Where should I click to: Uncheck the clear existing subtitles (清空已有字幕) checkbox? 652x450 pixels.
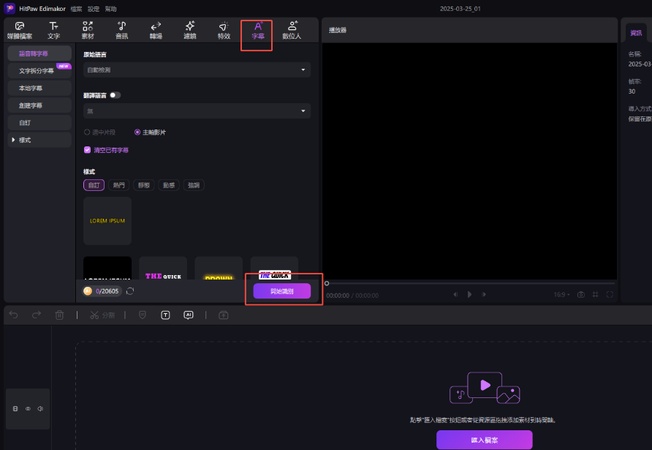click(87, 150)
